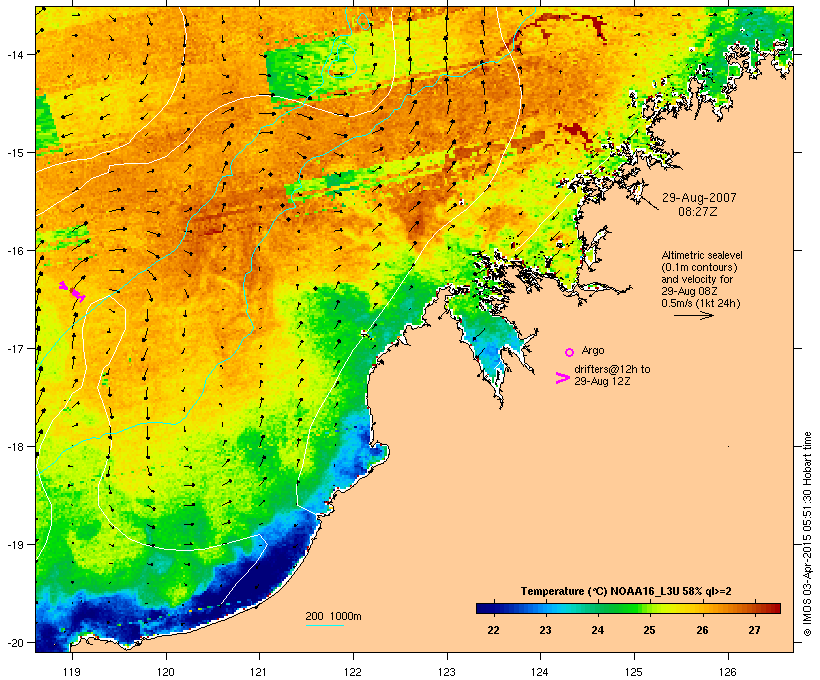Click the magenta drifter track near 119E
The height and width of the screenshot is (680, 820).
coord(72,291)
